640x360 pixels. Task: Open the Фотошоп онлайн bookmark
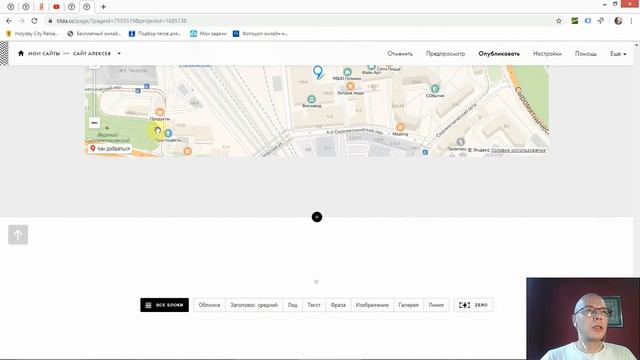pyautogui.click(x=260, y=33)
